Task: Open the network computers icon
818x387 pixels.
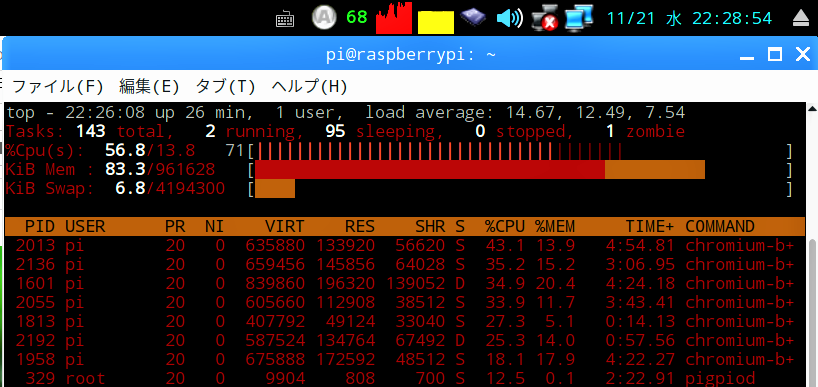Action: [x=579, y=17]
